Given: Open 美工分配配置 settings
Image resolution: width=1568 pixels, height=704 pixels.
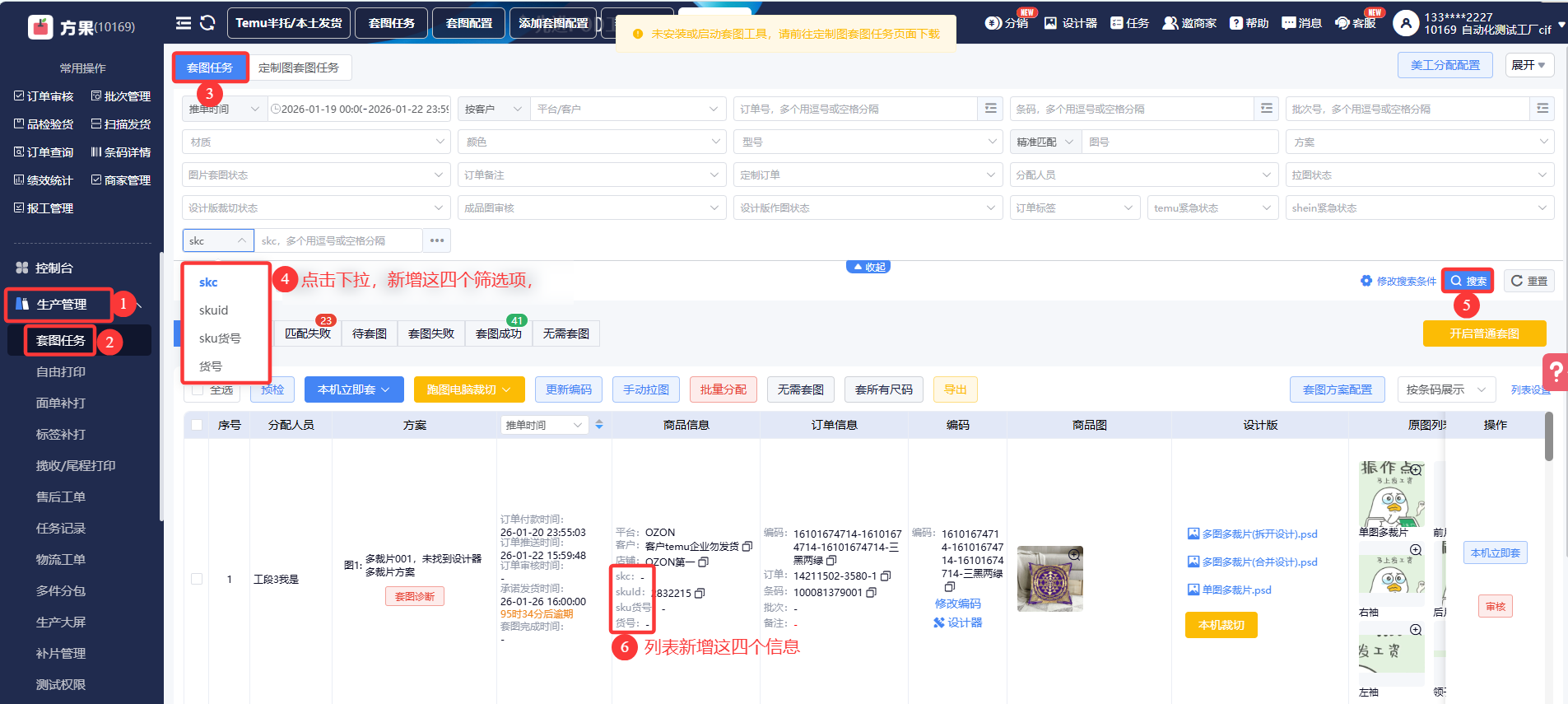Looking at the screenshot, I should (1445, 65).
